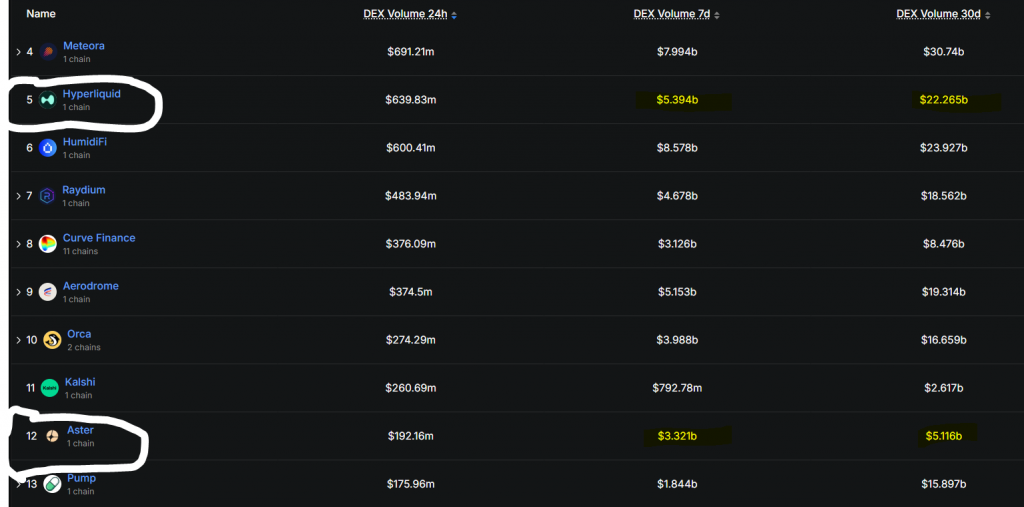Expand the Orca row chevron

coord(18,340)
